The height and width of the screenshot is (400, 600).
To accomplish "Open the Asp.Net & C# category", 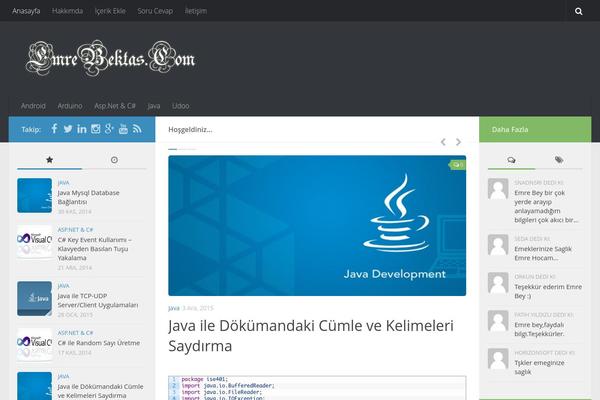I will (115, 106).
